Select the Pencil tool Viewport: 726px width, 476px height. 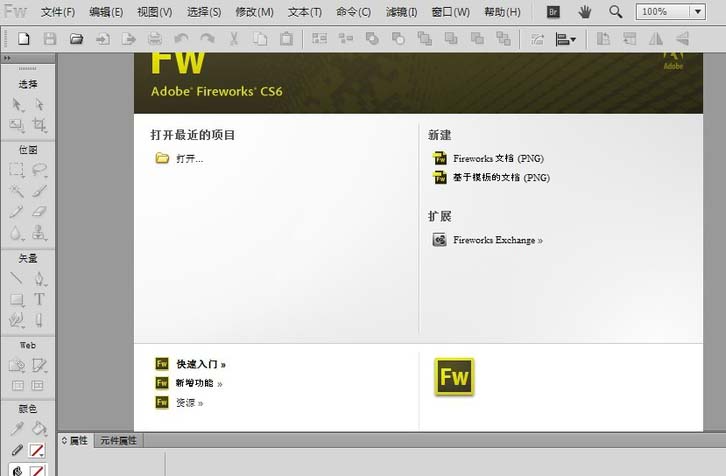(16, 212)
